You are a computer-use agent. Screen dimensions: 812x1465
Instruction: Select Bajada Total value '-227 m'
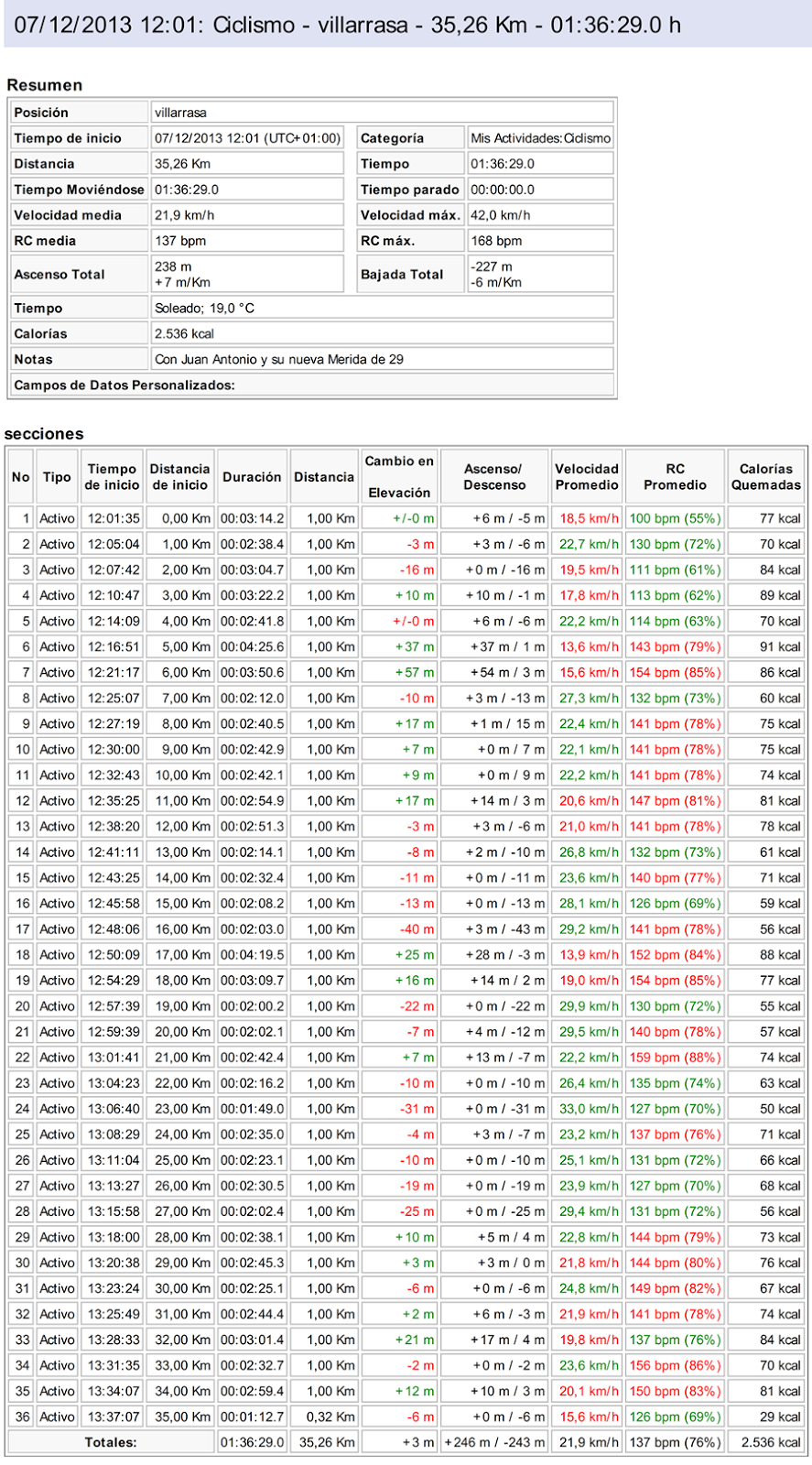(492, 266)
